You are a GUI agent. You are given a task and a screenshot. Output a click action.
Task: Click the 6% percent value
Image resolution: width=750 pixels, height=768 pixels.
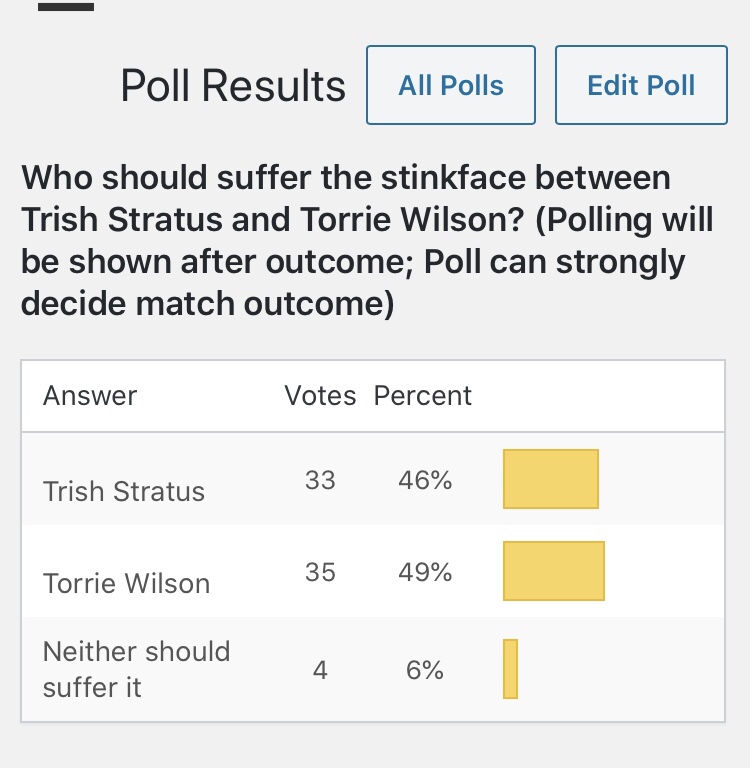coord(425,670)
